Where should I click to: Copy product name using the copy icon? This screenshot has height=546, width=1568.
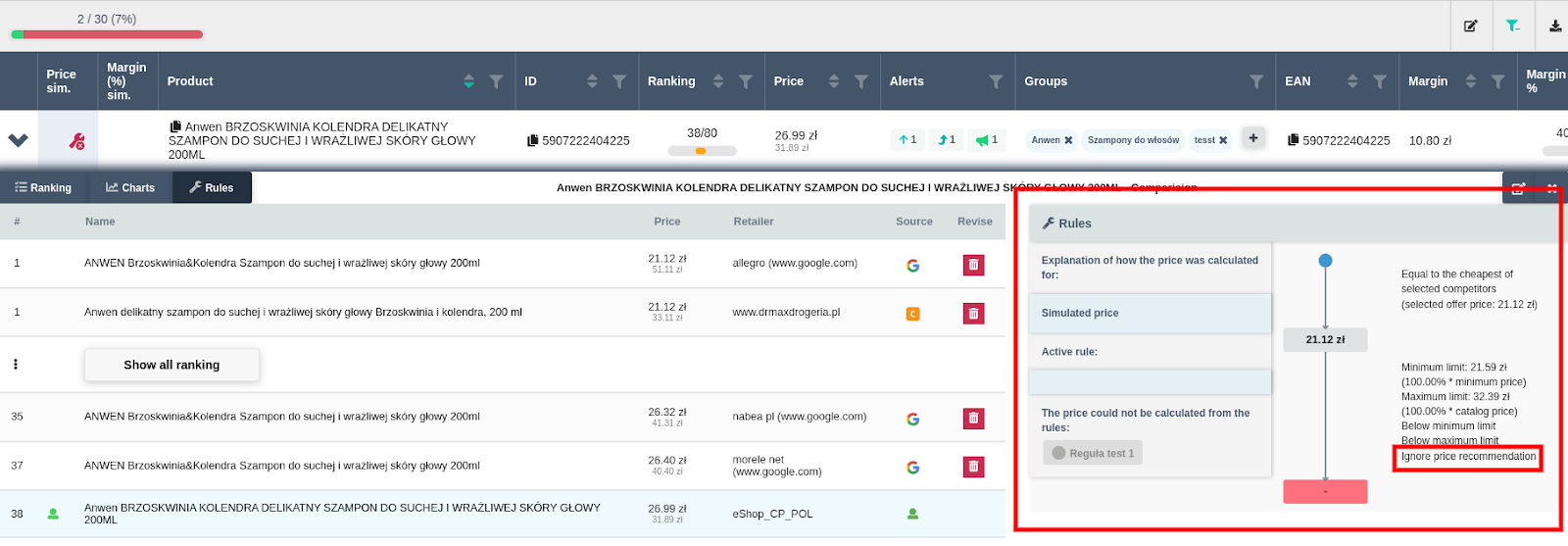[x=175, y=126]
